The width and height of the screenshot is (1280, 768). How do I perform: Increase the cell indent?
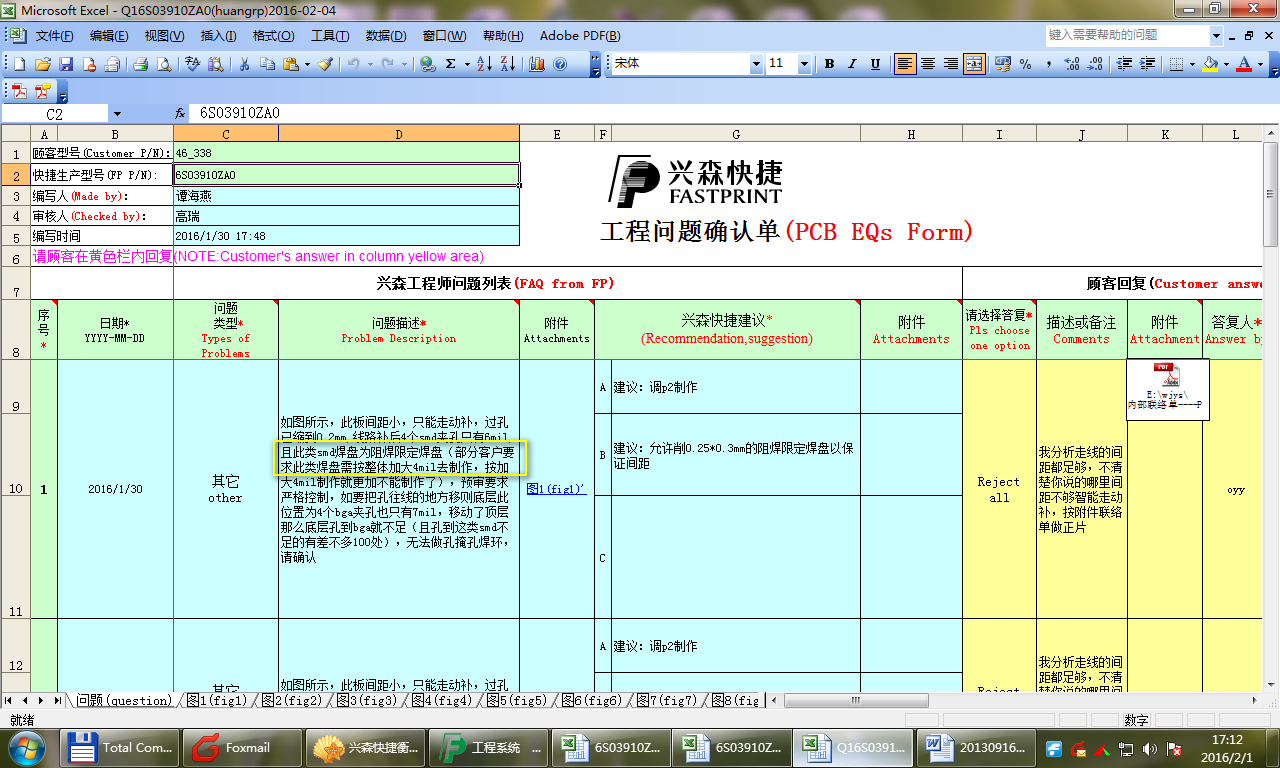[x=1148, y=64]
